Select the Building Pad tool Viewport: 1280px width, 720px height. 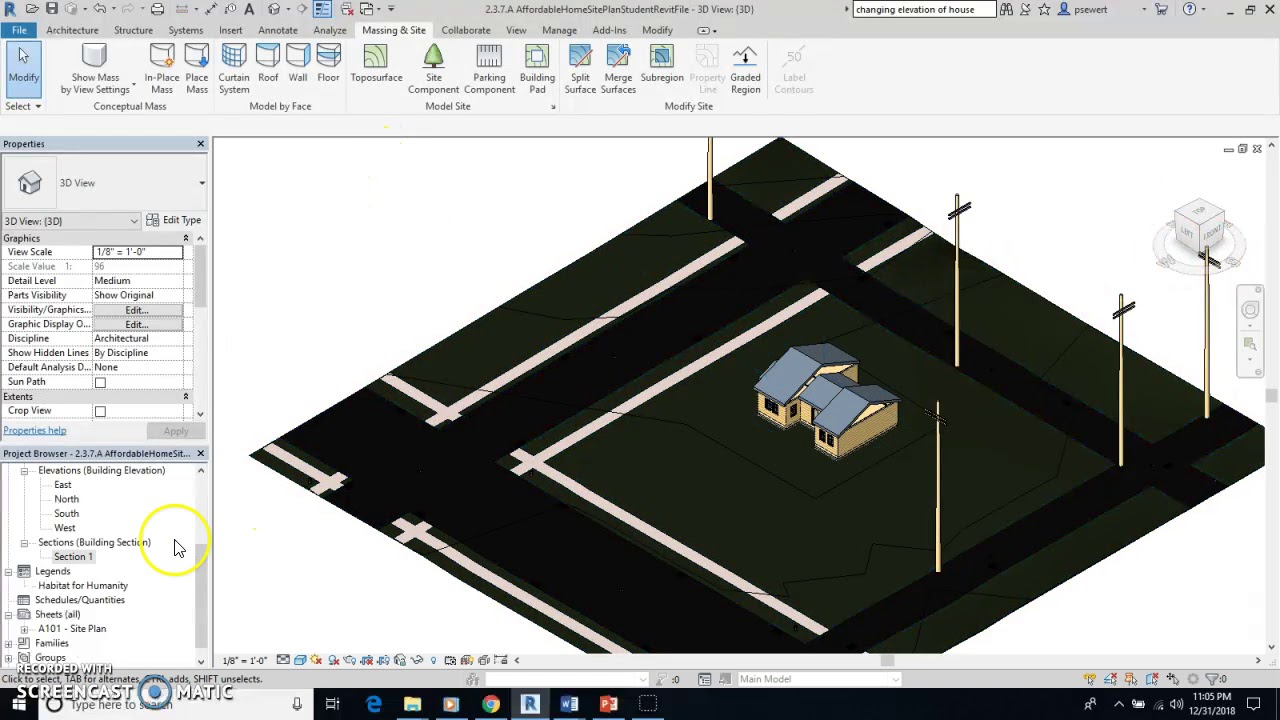pyautogui.click(x=537, y=69)
